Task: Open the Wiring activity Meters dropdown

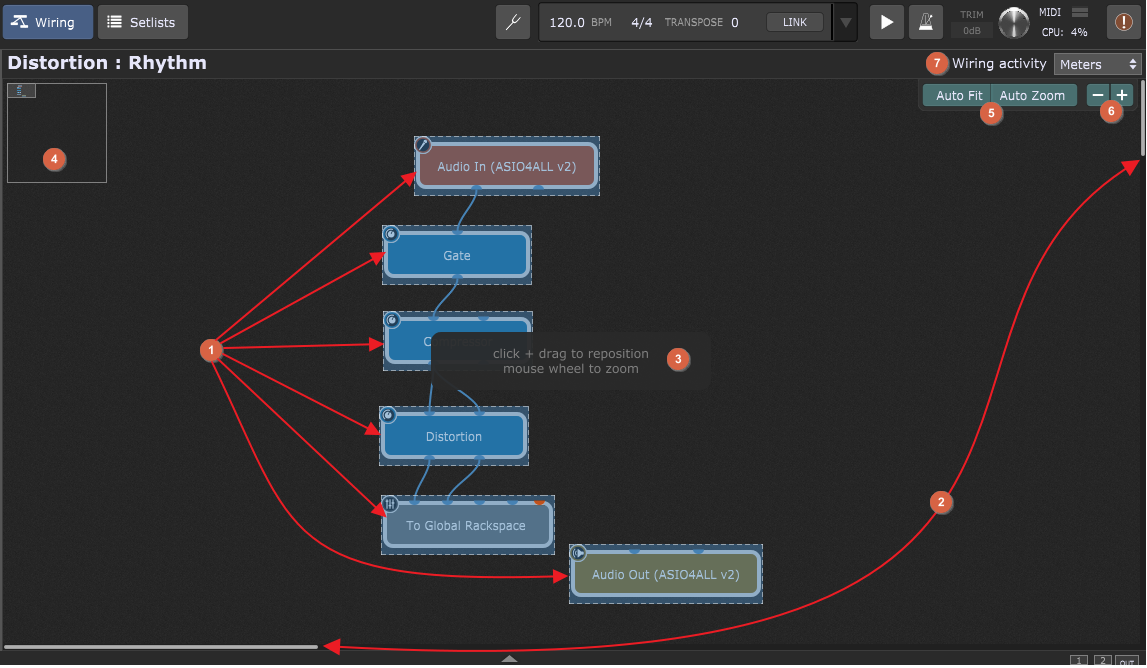Action: 1097,64
